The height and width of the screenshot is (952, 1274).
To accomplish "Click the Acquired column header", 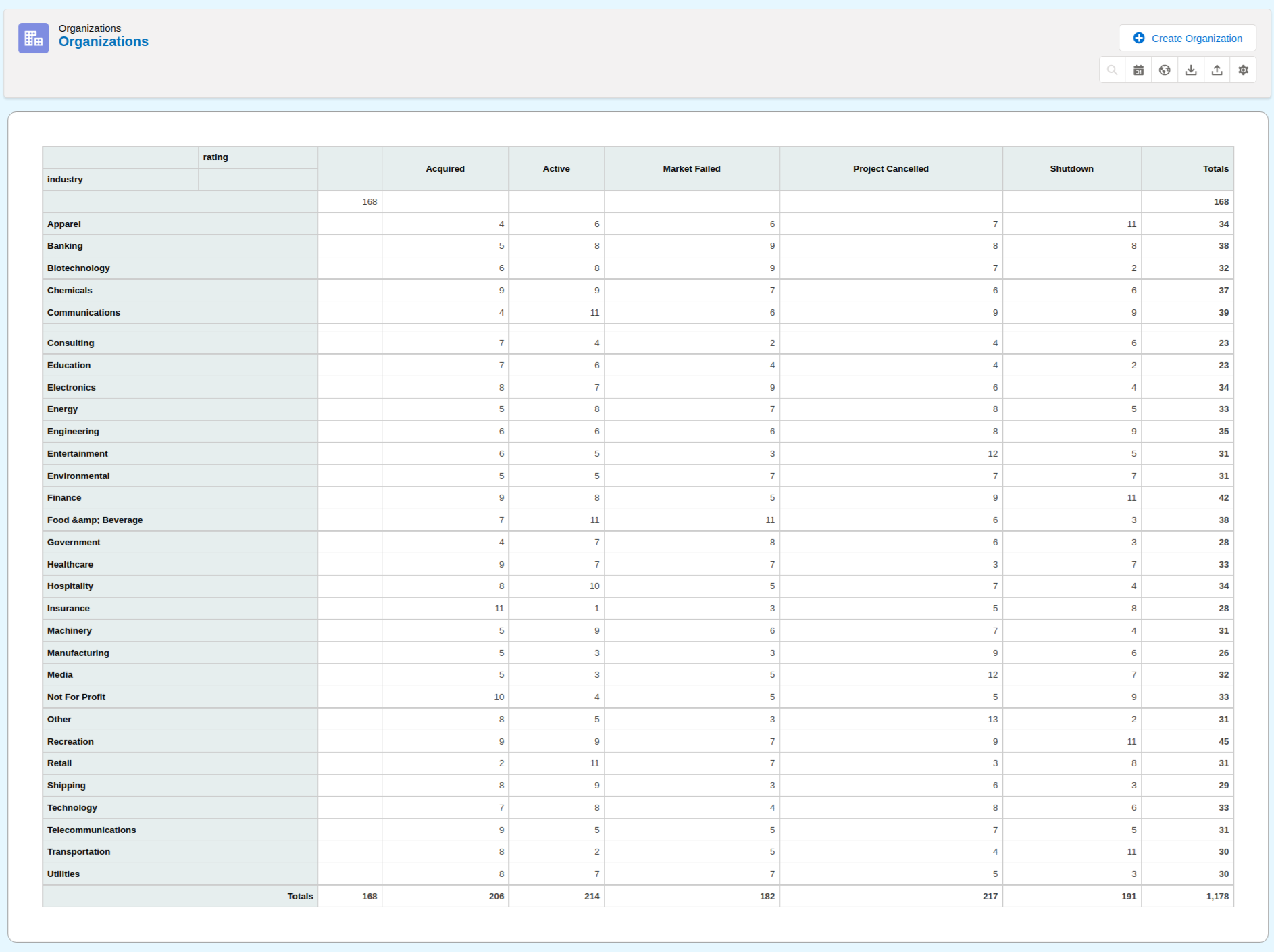I will 444,169.
